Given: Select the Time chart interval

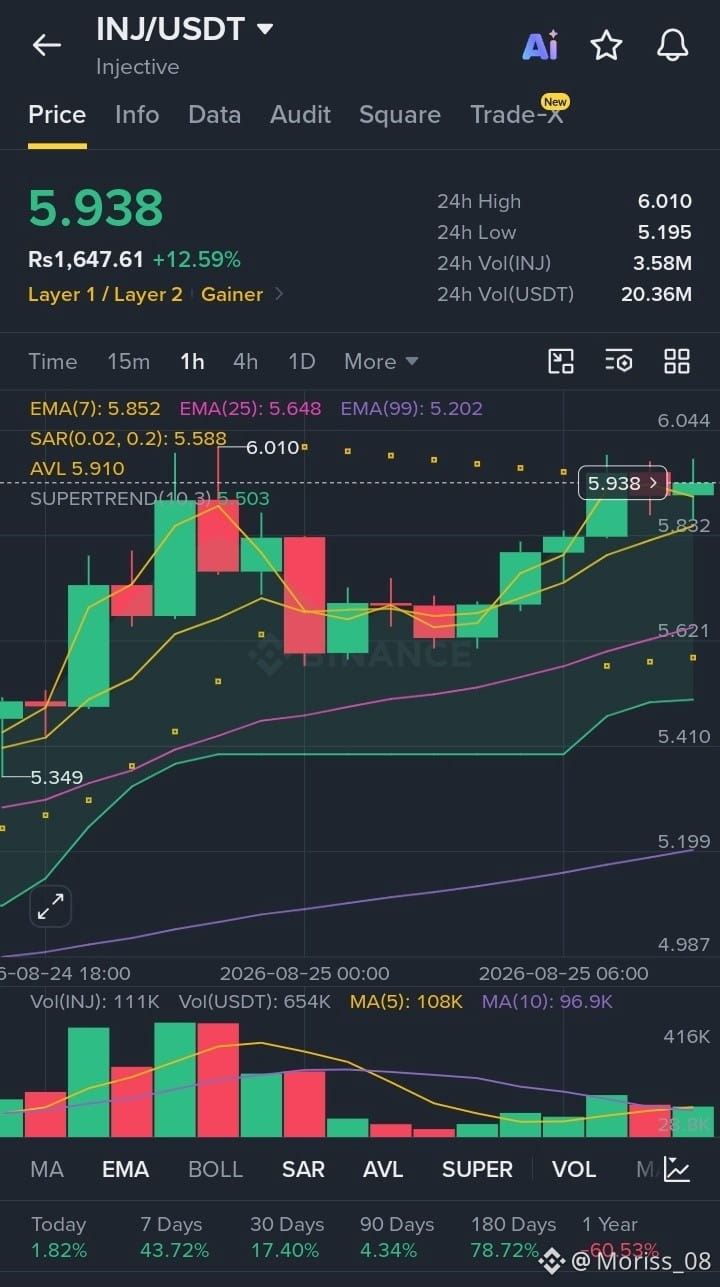Looking at the screenshot, I should click(52, 361).
